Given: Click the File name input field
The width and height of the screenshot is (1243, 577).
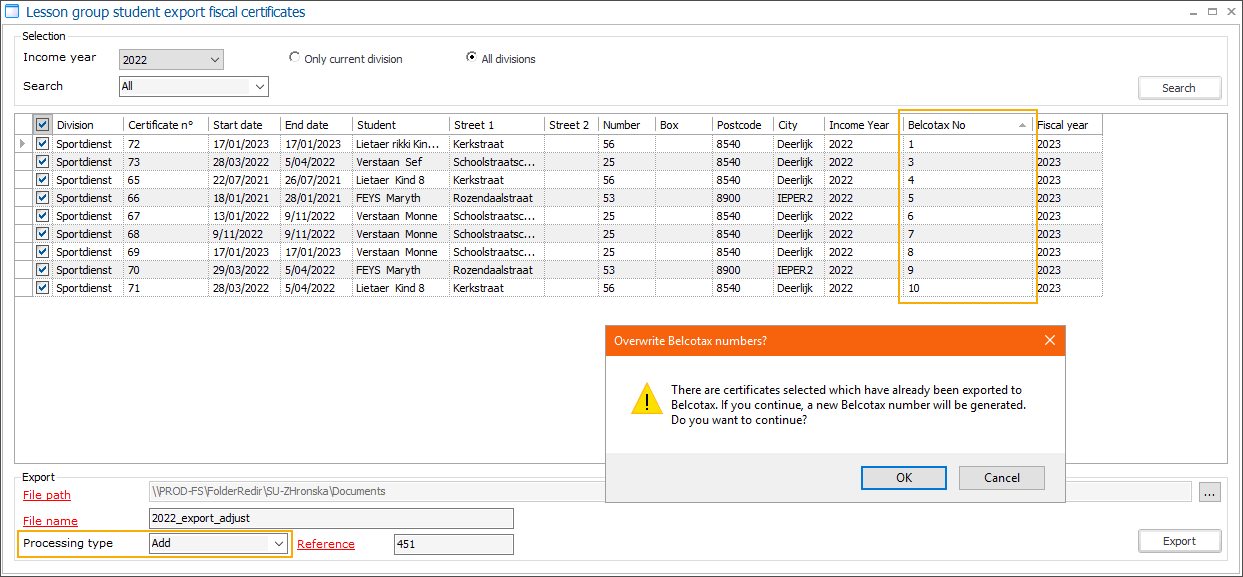Looking at the screenshot, I should (x=330, y=518).
